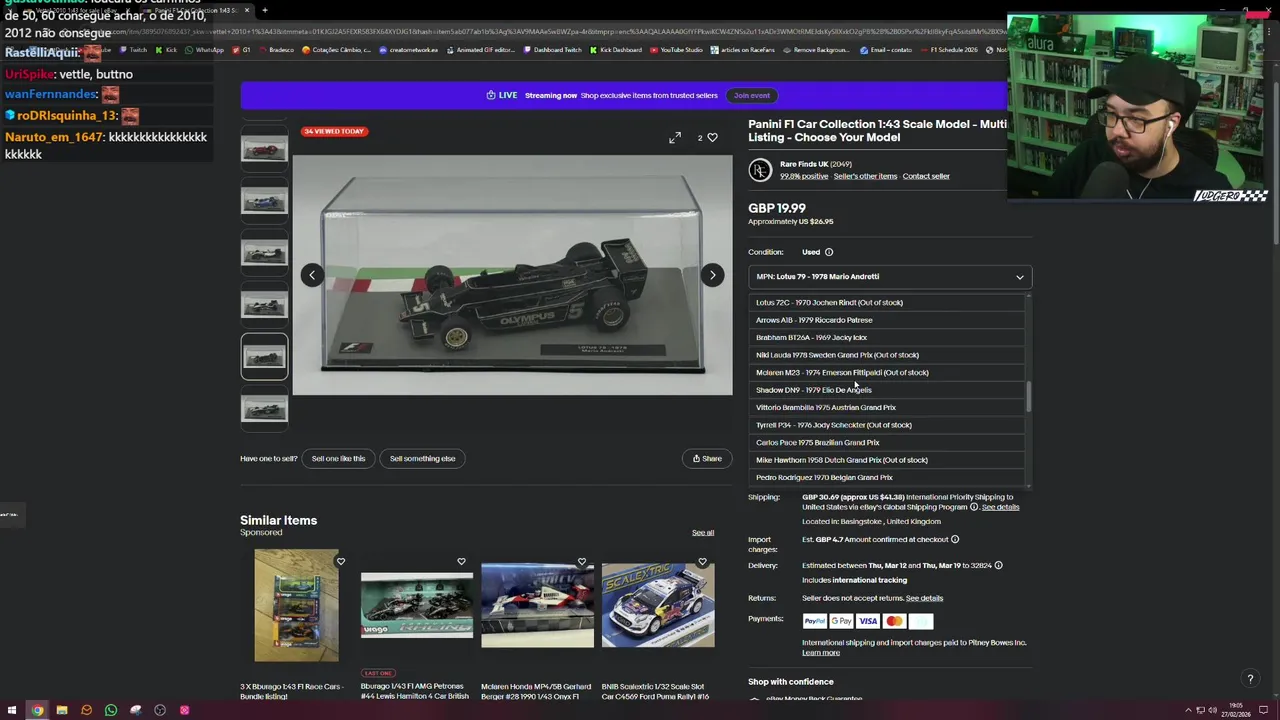Open the Dashboard Twitch bookmark
This screenshot has width=1280, height=720.
[553, 50]
